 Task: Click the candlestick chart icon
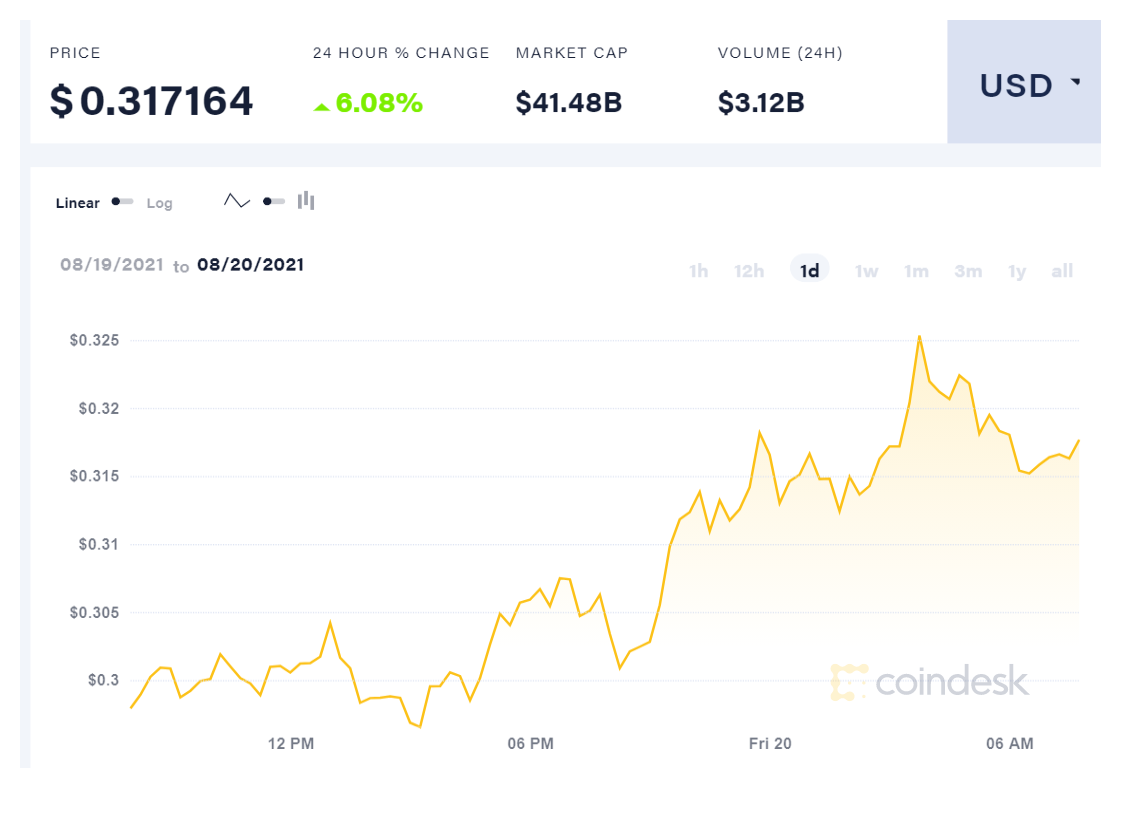point(306,201)
